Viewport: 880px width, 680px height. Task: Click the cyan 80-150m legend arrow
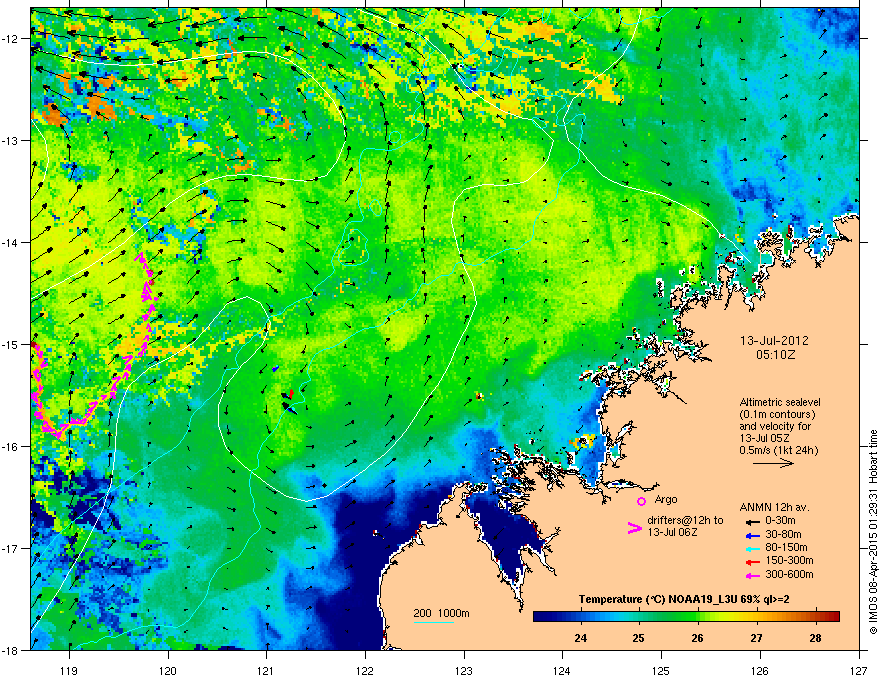coord(751,548)
